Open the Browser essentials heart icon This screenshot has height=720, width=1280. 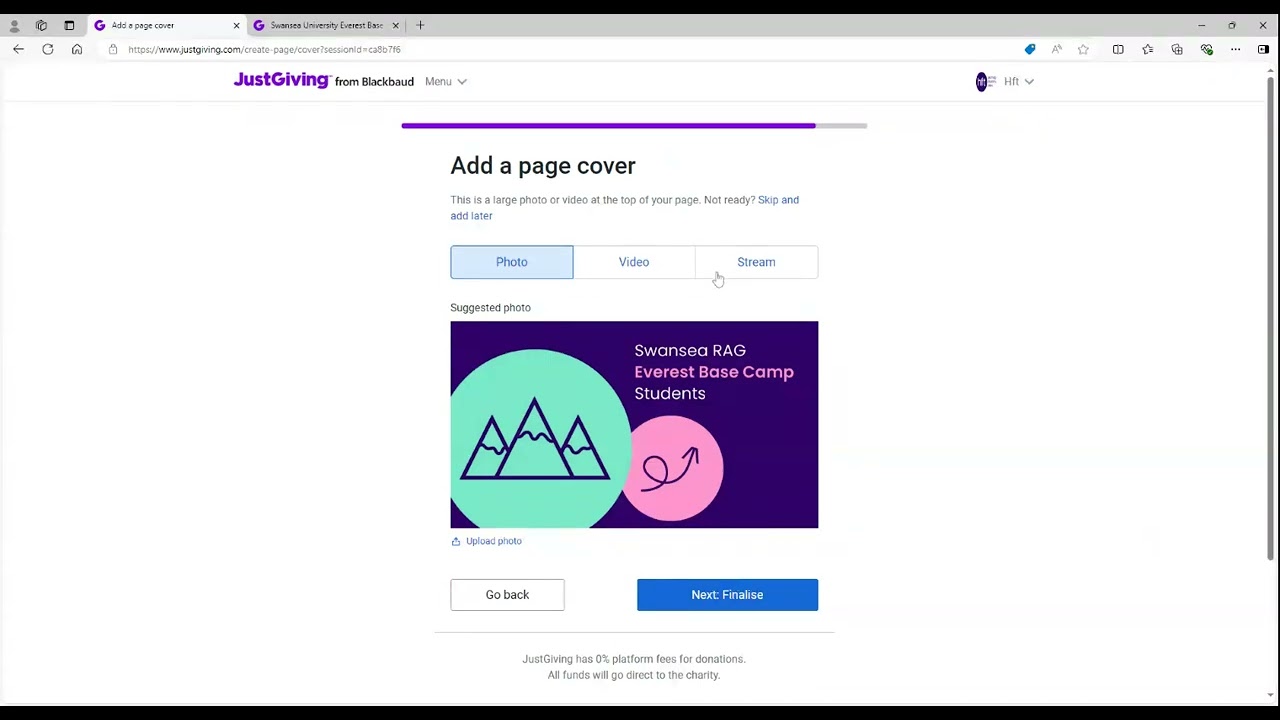coord(1207,49)
